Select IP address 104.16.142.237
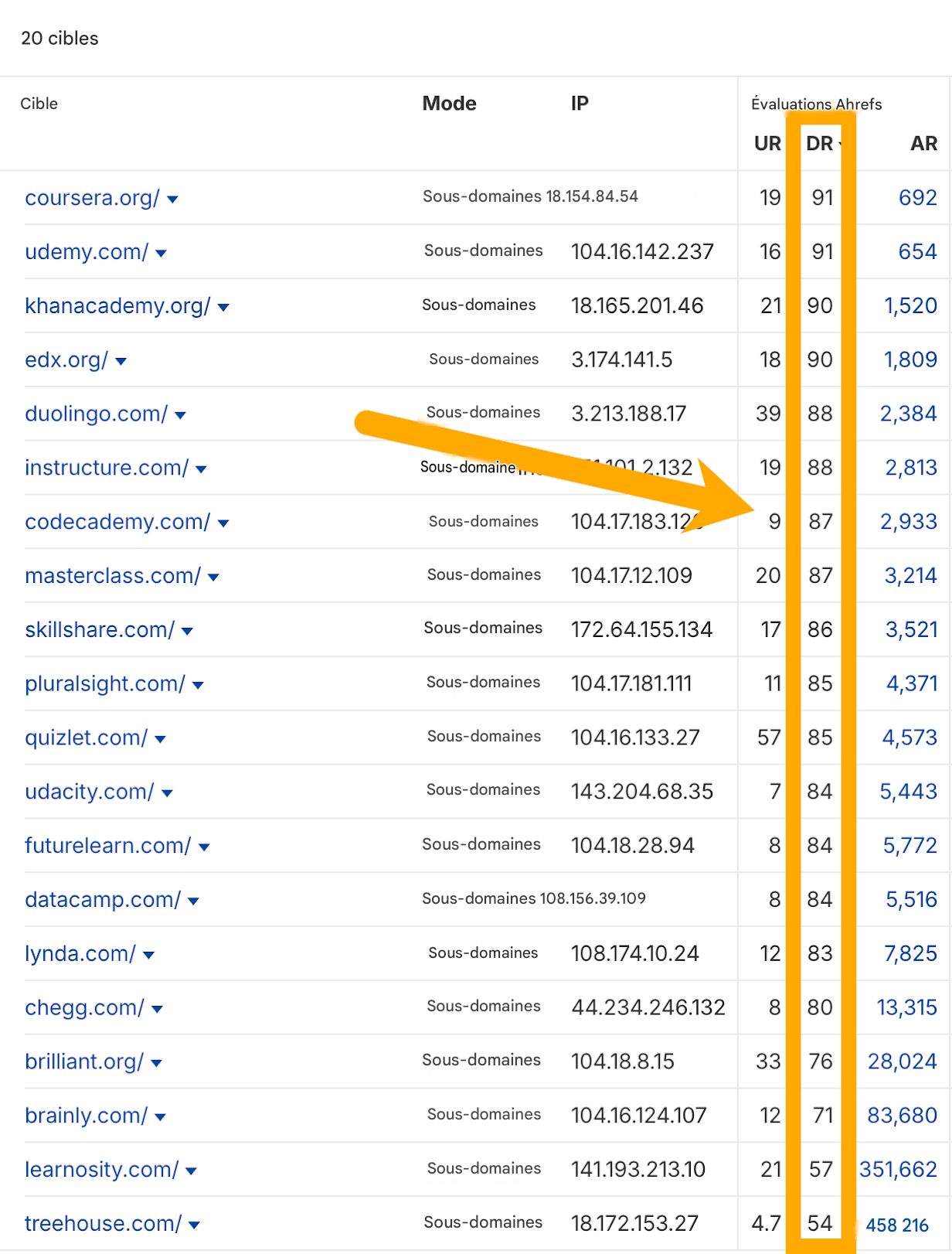The image size is (952, 1254). 642,252
